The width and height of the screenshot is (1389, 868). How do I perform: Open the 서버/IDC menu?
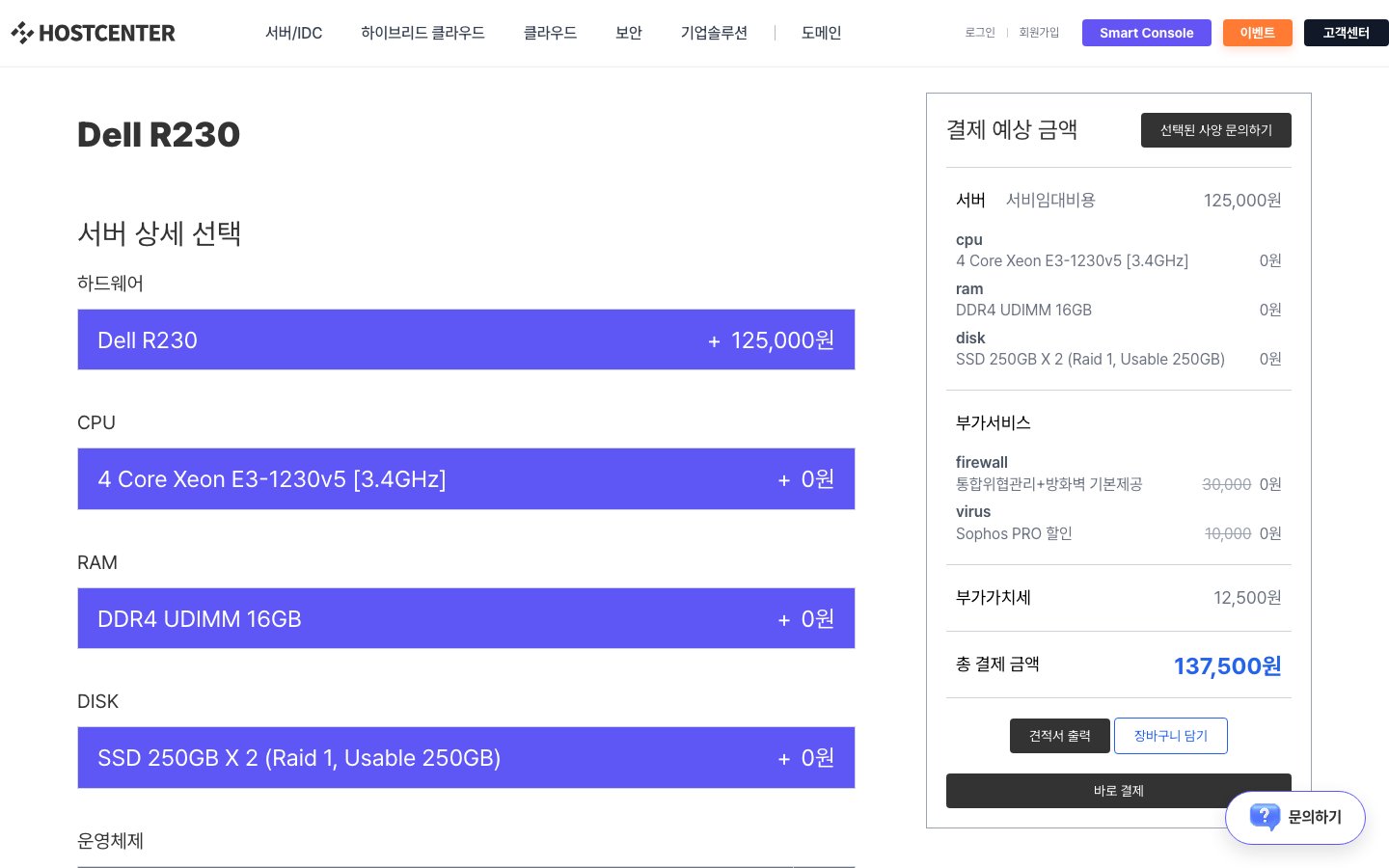(x=293, y=33)
